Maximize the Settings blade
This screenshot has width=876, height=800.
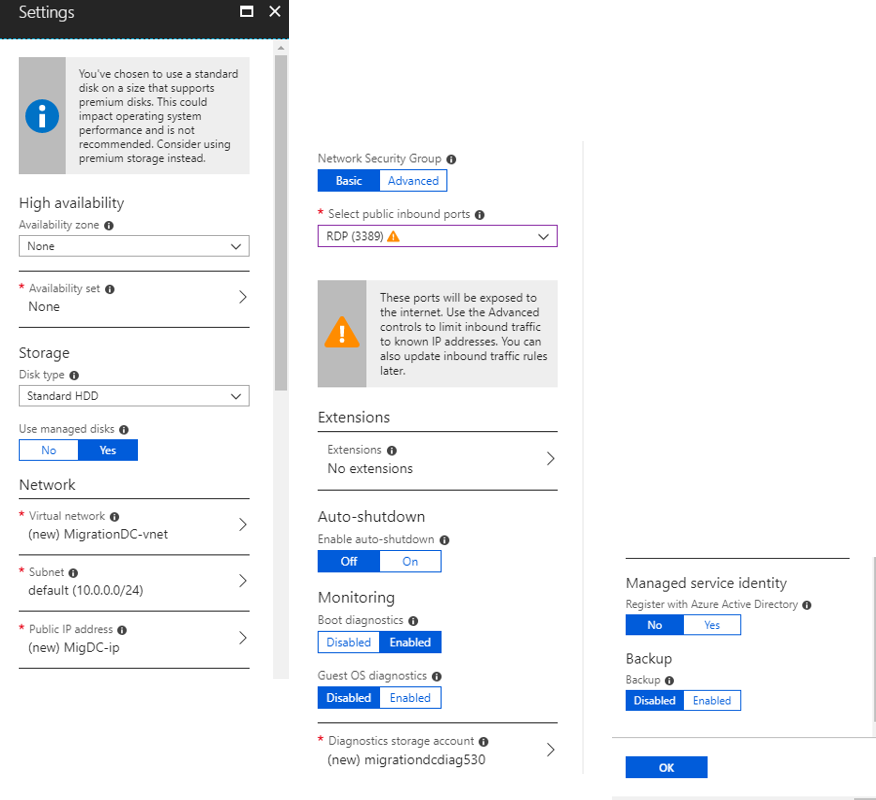(x=246, y=11)
